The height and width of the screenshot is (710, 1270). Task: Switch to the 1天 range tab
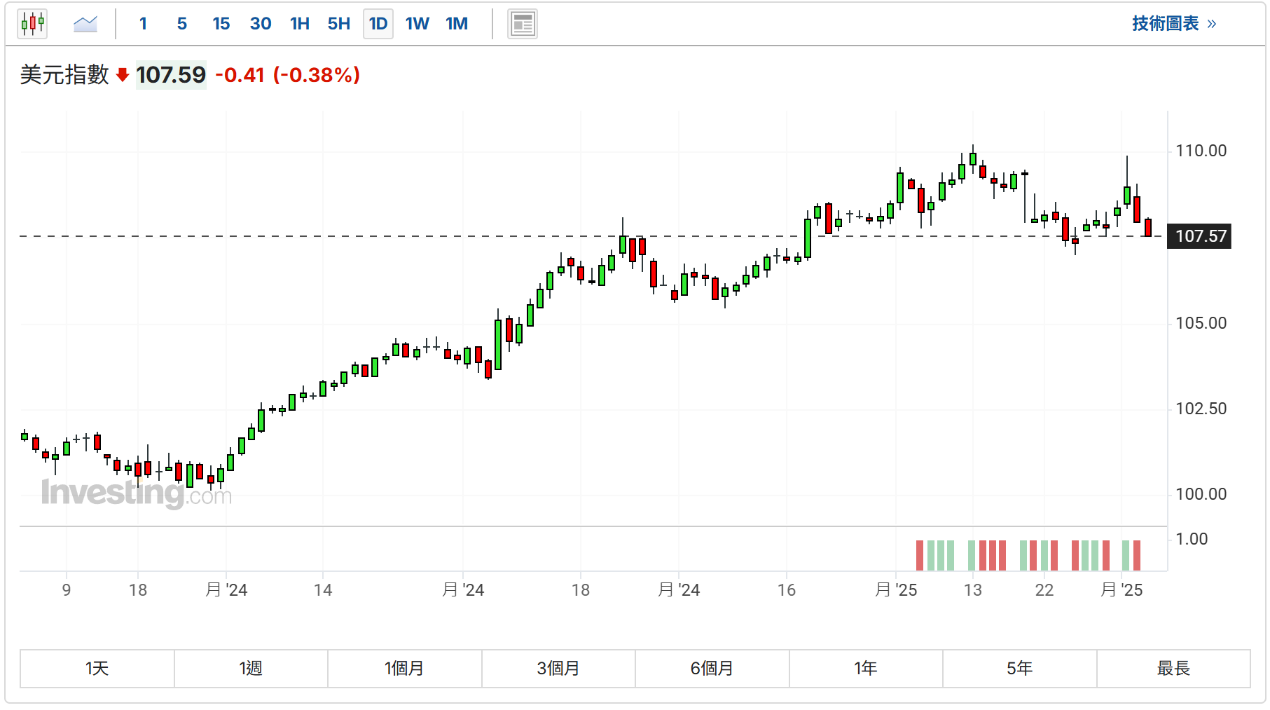tap(97, 669)
